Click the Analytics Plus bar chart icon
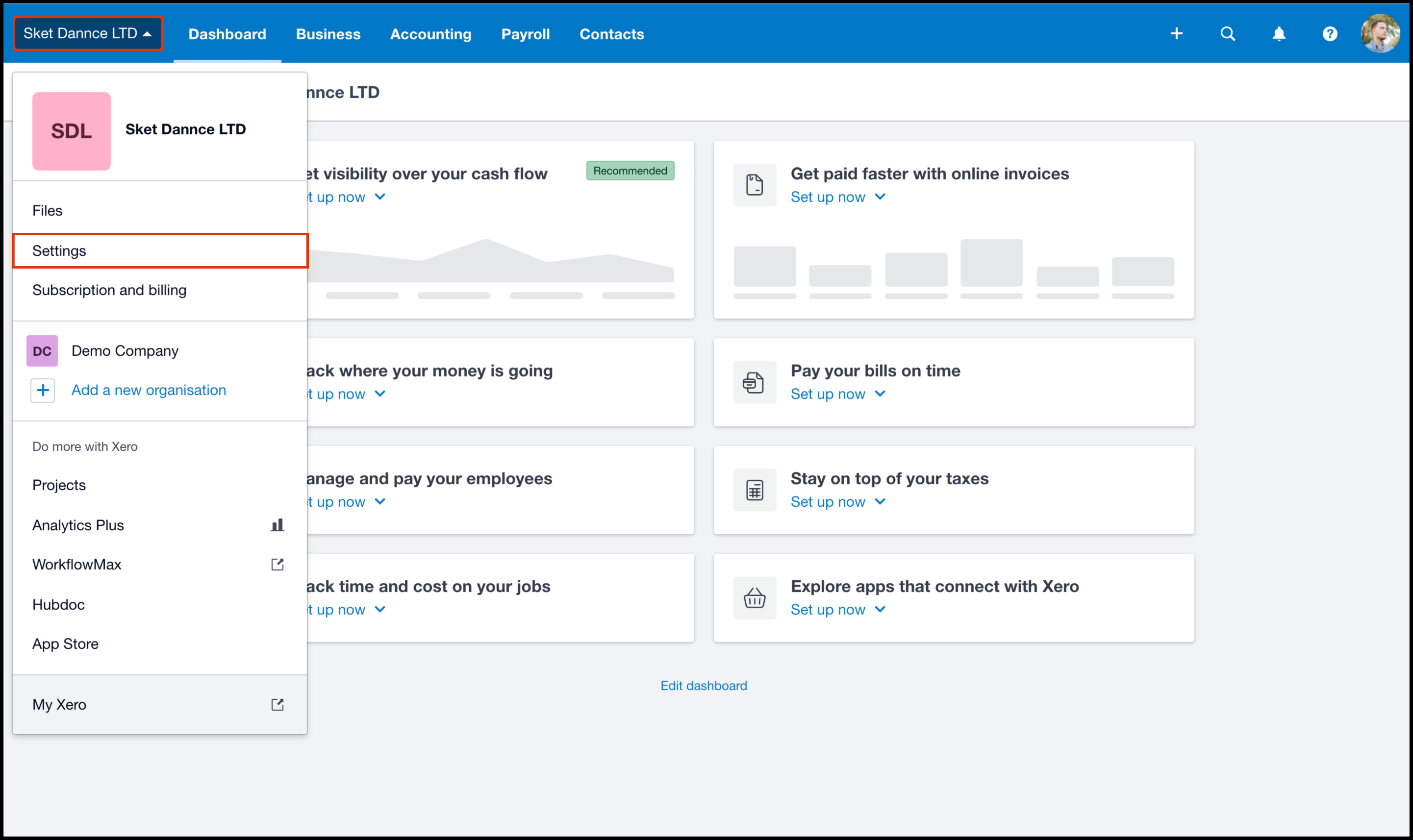Viewport: 1413px width, 840px height. (277, 525)
